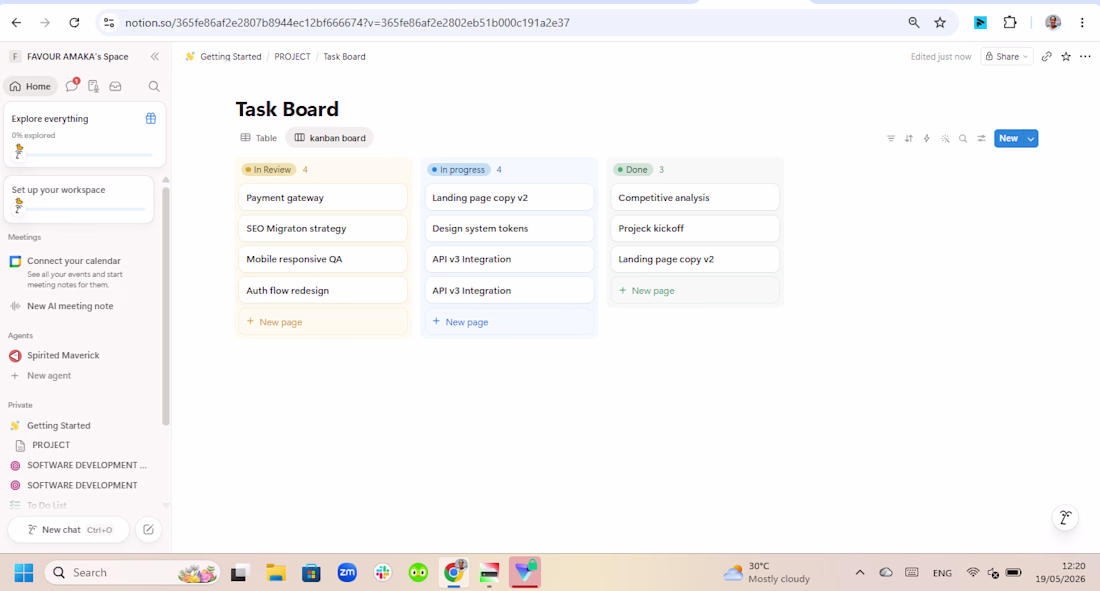Go to the Home tab in sidebar
Screen dimensions: 1100x591
(30, 86)
